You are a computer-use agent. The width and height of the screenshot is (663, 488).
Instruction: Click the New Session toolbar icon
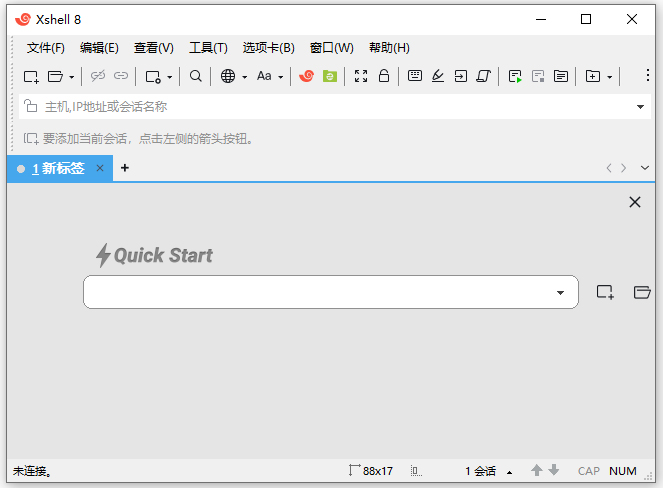point(31,77)
